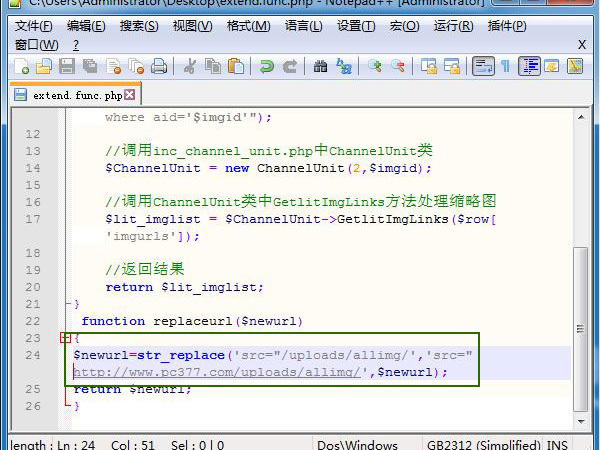Click the New file toolbar icon
Screen dimensions: 600x450
click(x=22, y=66)
